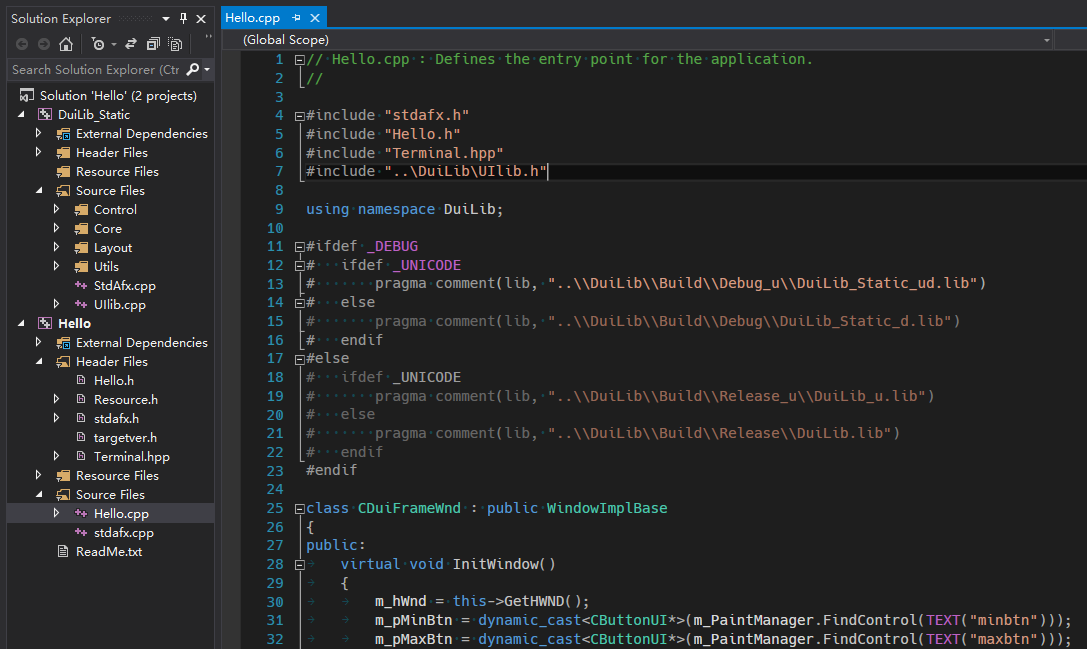Select Hello.cpp in Solution Explorer tree
Screen dimensions: 1087x649
pyautogui.click(x=121, y=513)
